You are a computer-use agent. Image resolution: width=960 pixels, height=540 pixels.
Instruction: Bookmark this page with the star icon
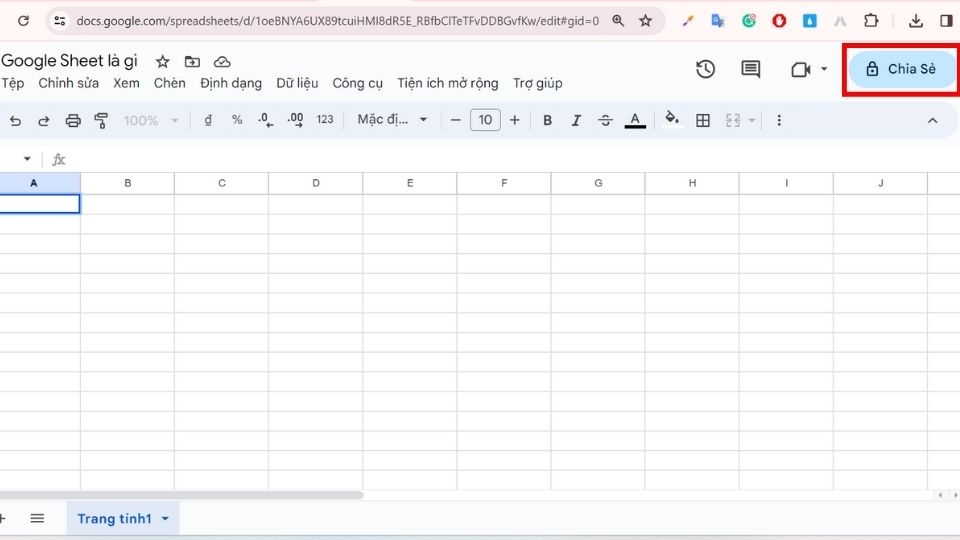(x=645, y=21)
